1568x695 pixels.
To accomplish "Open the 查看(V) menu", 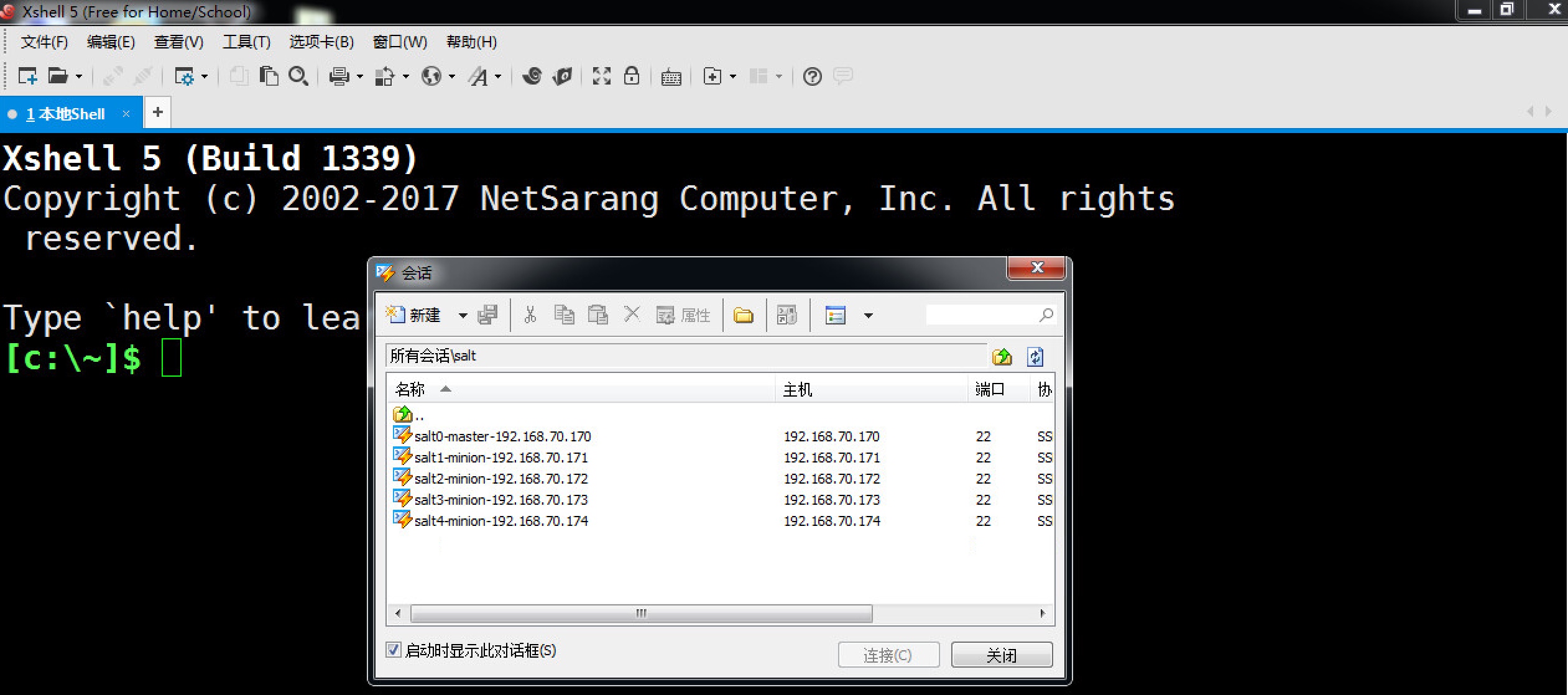I will click(x=178, y=42).
